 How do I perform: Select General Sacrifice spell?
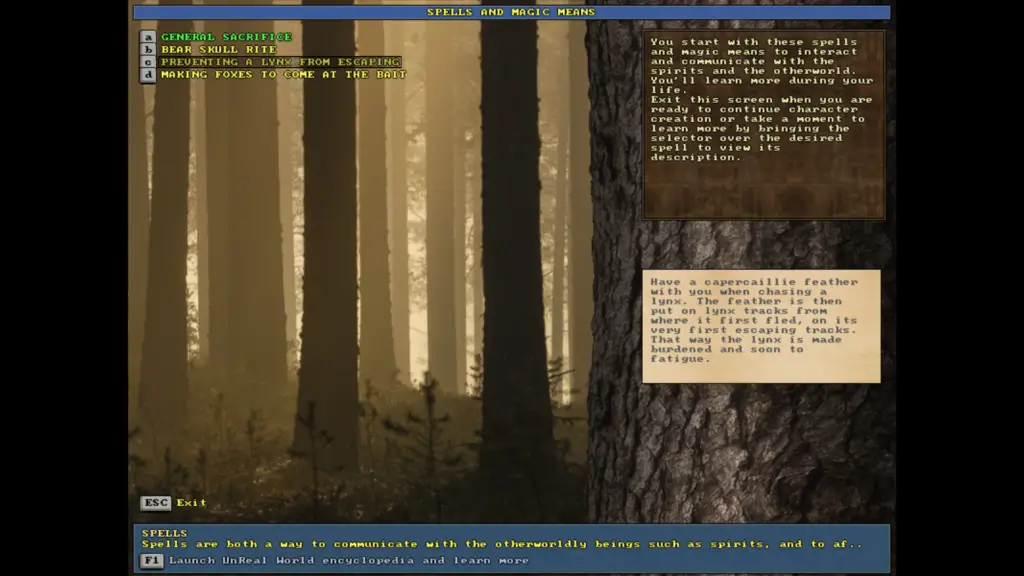[x=226, y=37]
